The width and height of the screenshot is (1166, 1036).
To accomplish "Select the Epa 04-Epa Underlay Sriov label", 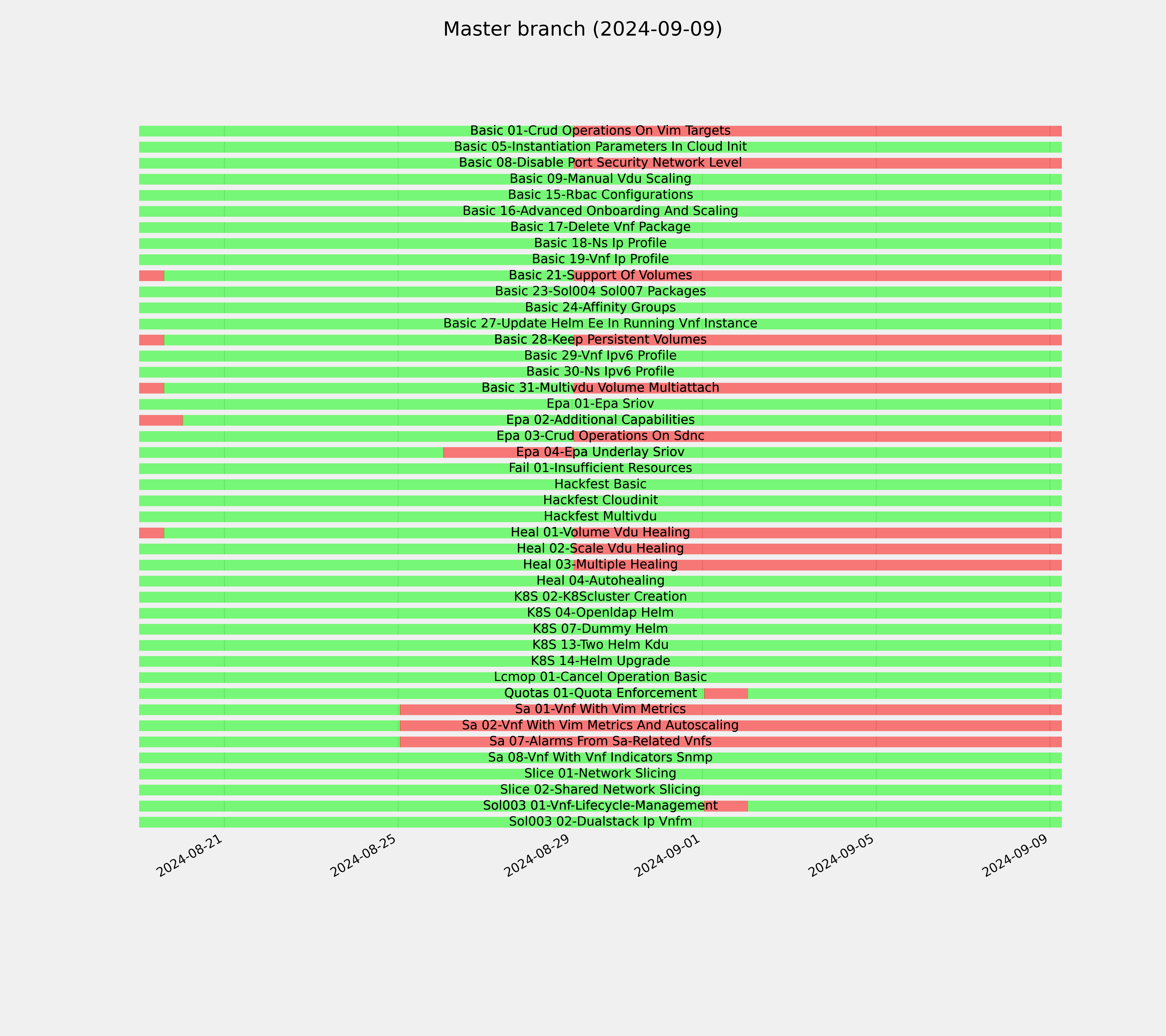I will pos(600,452).
